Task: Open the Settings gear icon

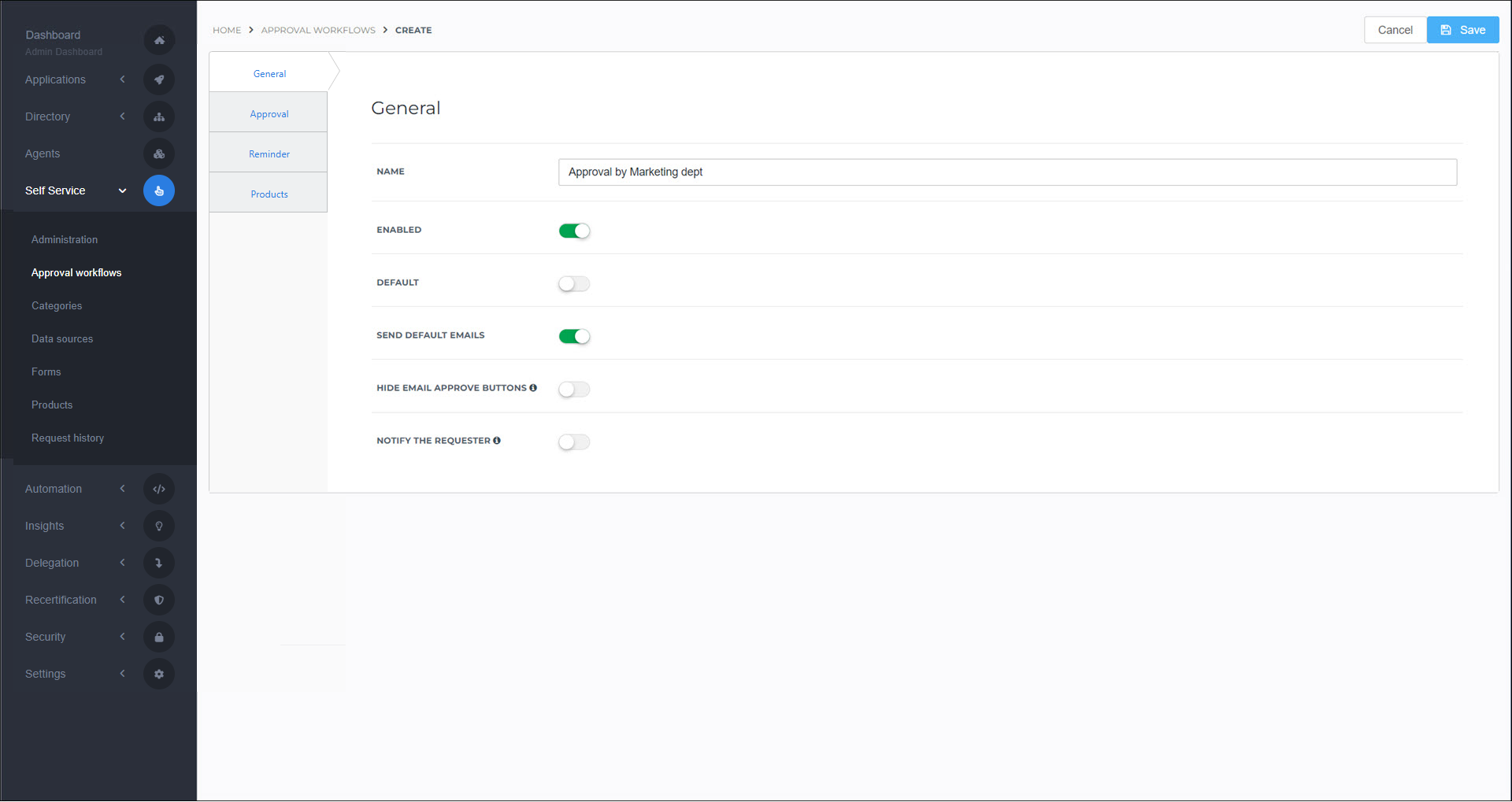Action: click(x=159, y=673)
